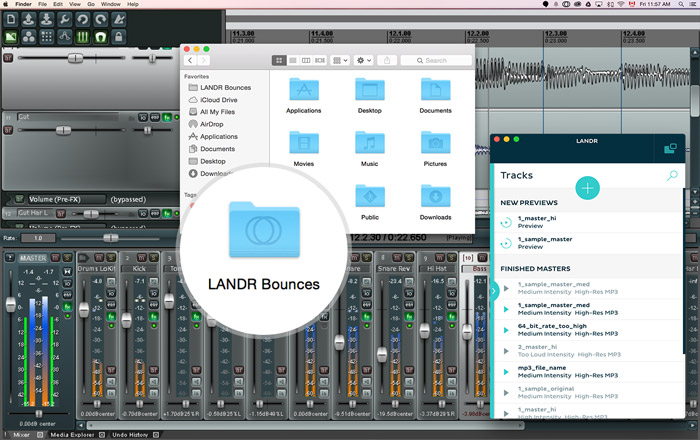
Task: Open the Kick channel FX button
Action: (x=154, y=316)
